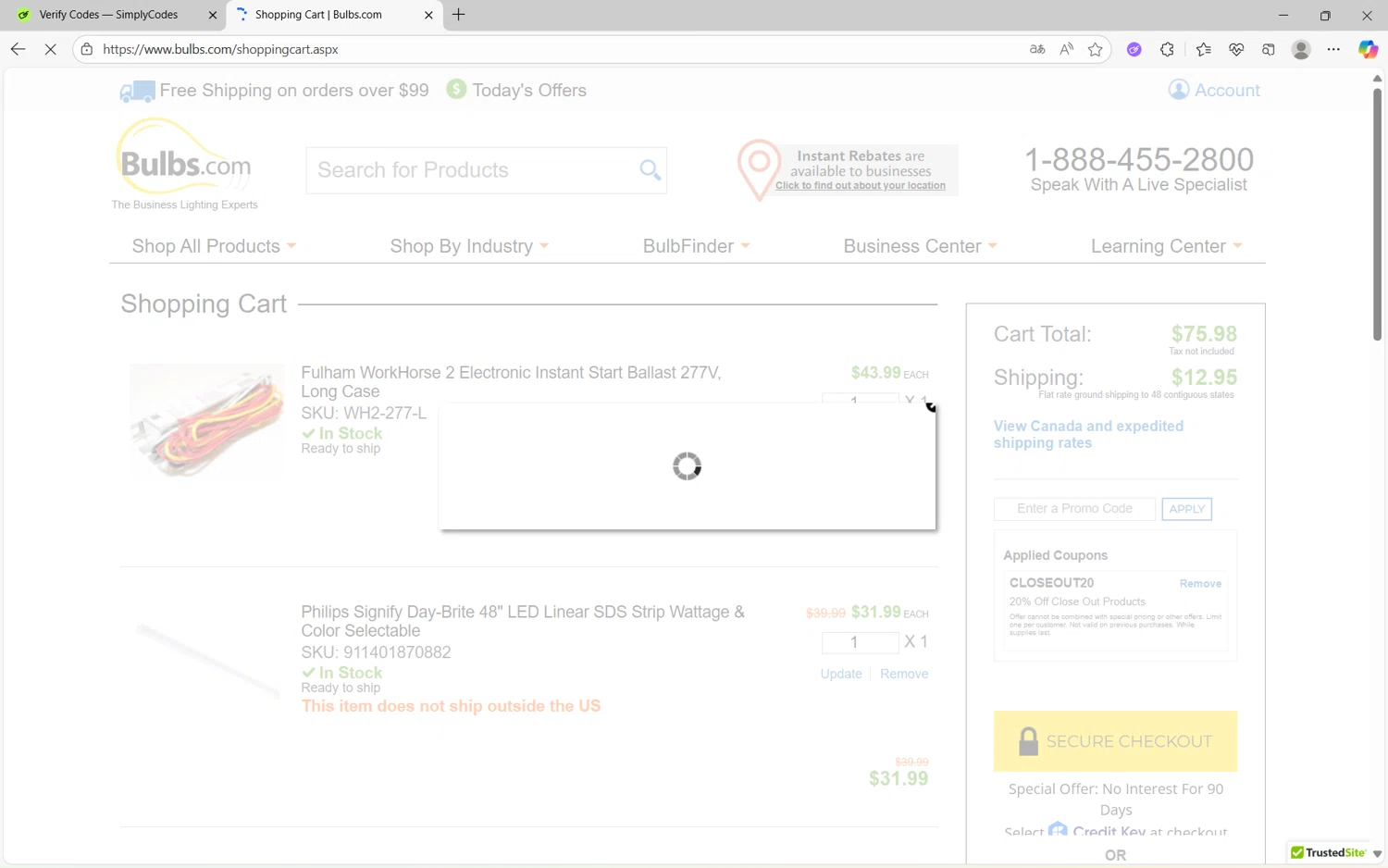Launch the Copilot sidebar icon
This screenshot has height=868, width=1388.
[1368, 49]
